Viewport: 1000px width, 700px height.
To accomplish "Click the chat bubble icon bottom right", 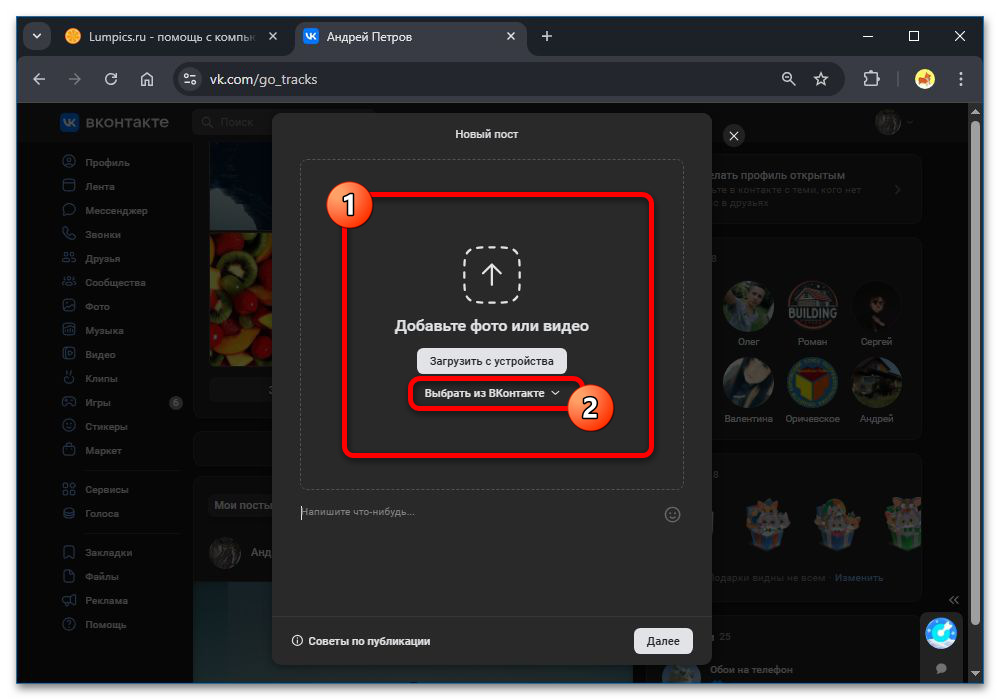I will (941, 668).
